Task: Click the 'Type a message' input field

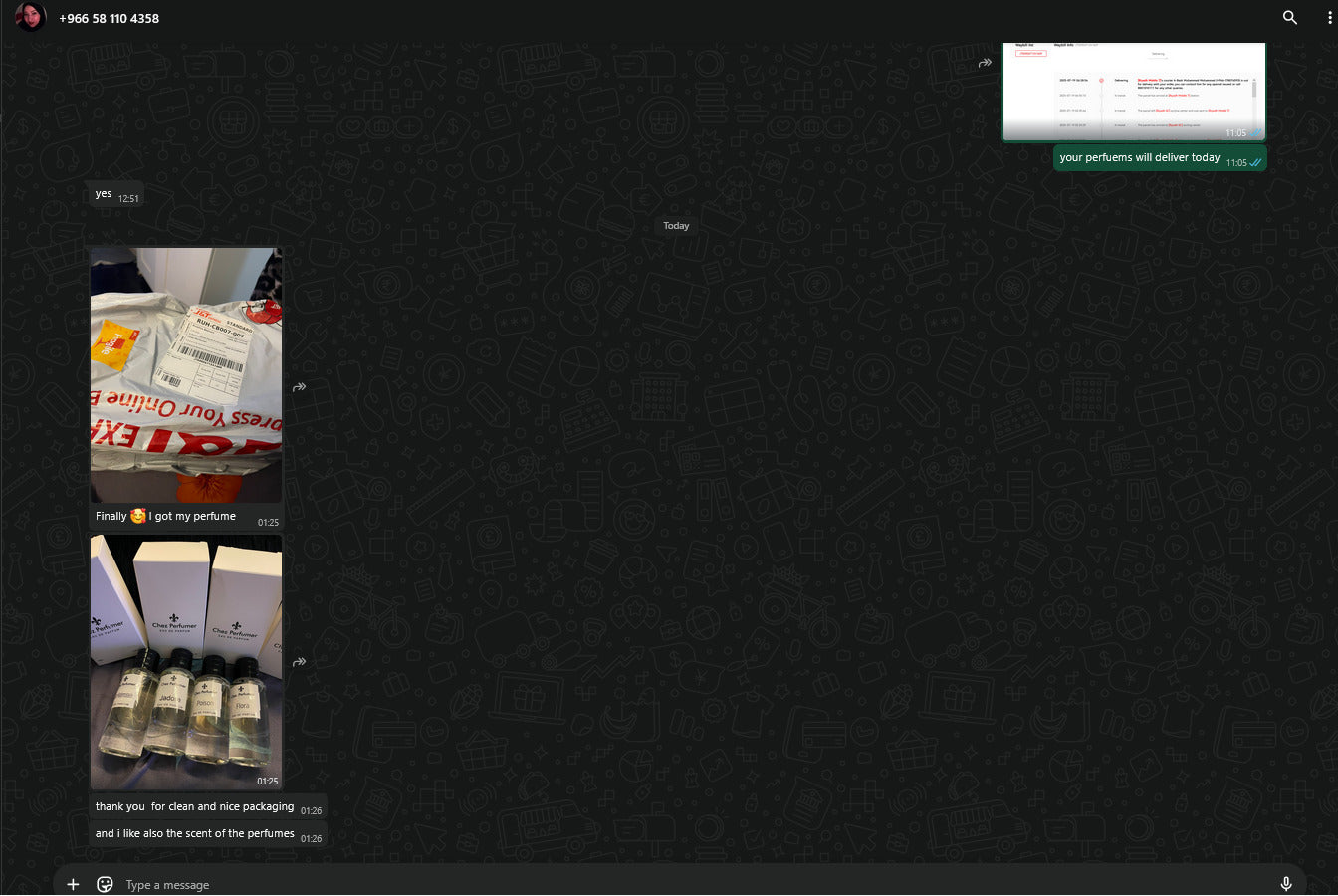Action: (597, 884)
